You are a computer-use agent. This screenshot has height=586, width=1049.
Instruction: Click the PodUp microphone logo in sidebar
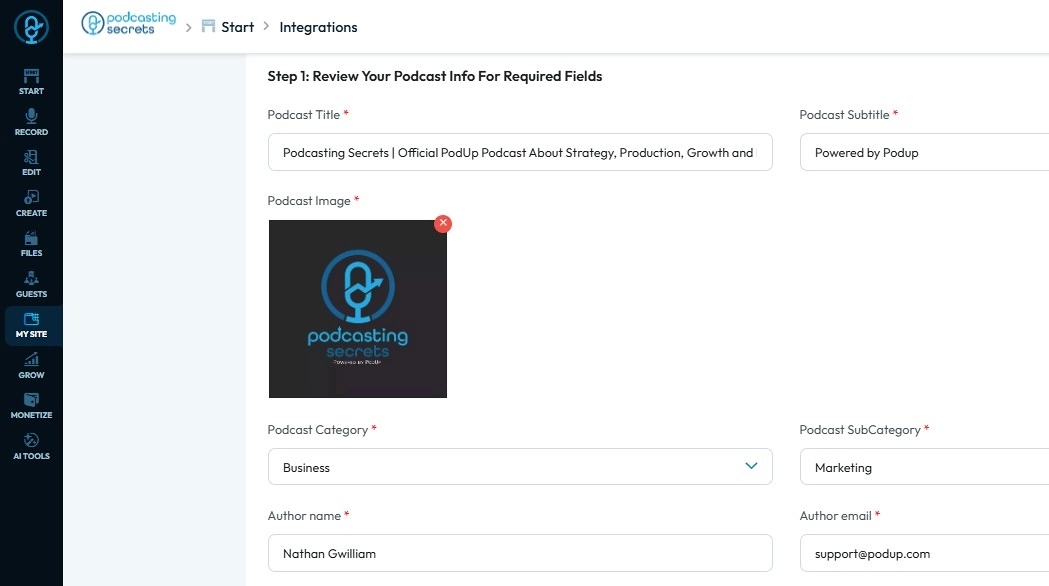tap(31, 27)
